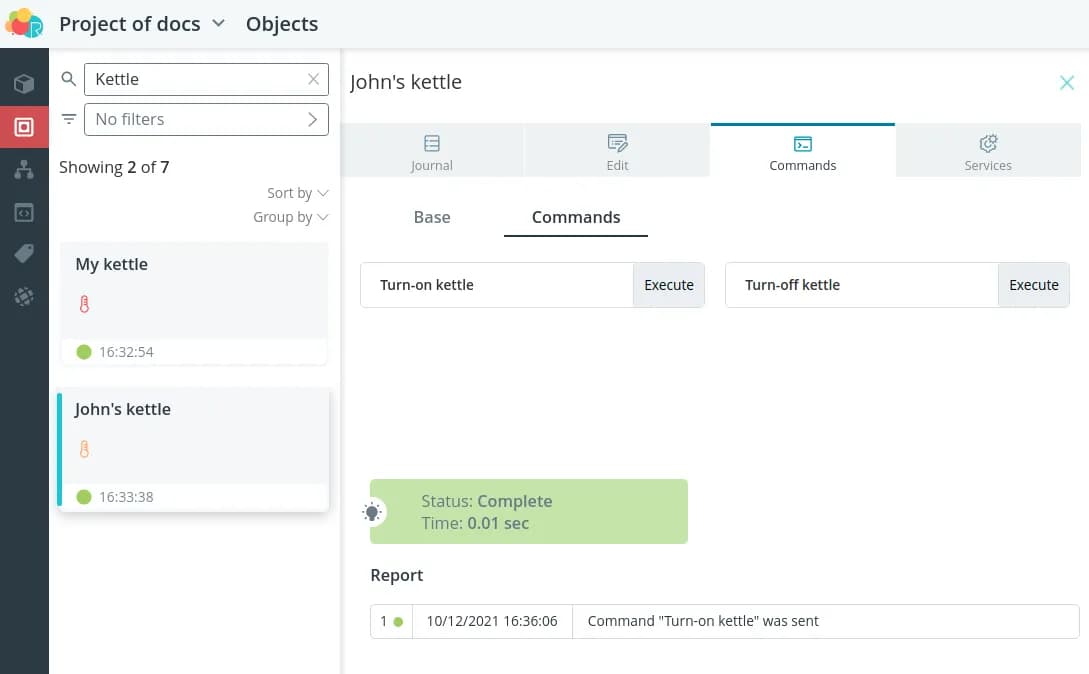
Task: Execute the Turn-on kettle command
Action: (668, 285)
